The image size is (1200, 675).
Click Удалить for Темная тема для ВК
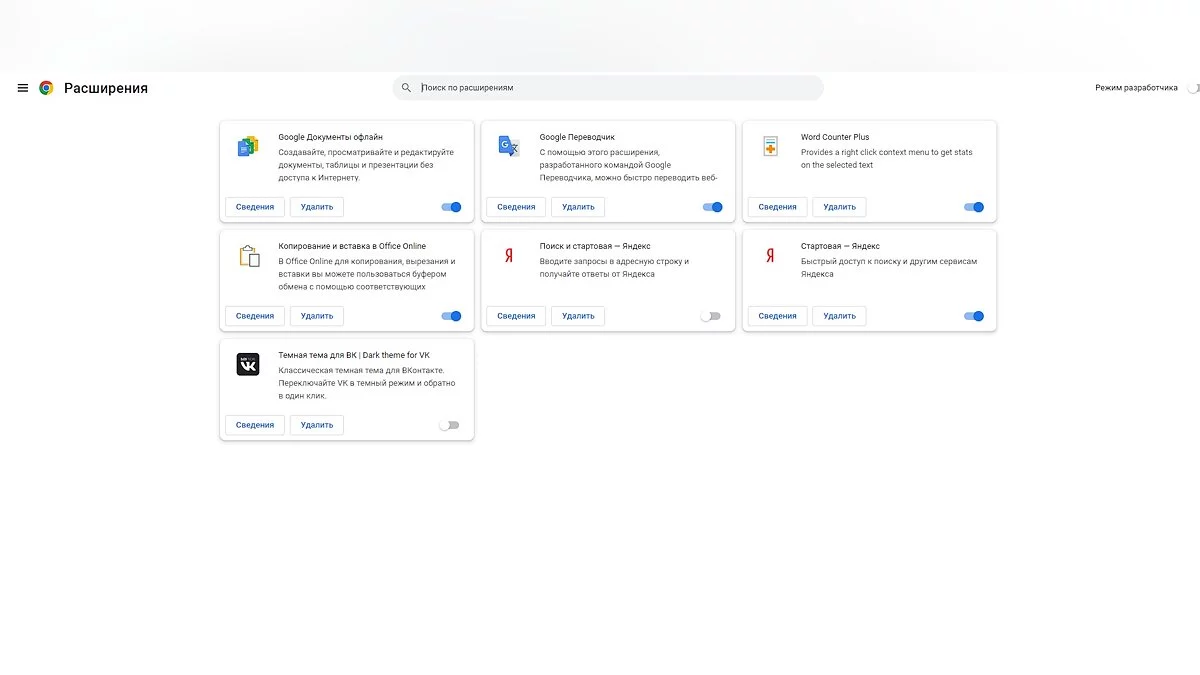click(317, 425)
